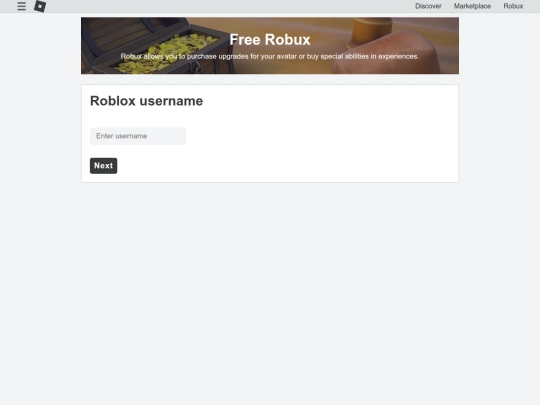Select the Roblox username heading
Screen dimensions: 540x405
point(146,101)
